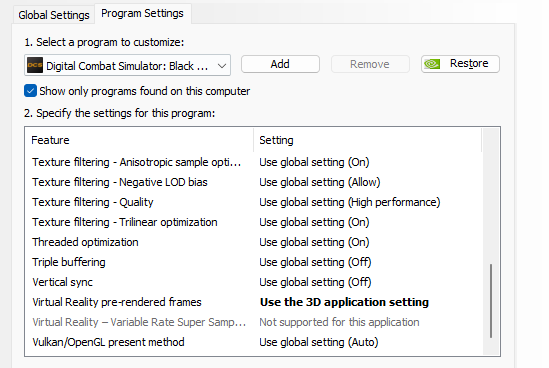The width and height of the screenshot is (549, 368).
Task: Change Threaded optimization setting value
Action: [314, 242]
